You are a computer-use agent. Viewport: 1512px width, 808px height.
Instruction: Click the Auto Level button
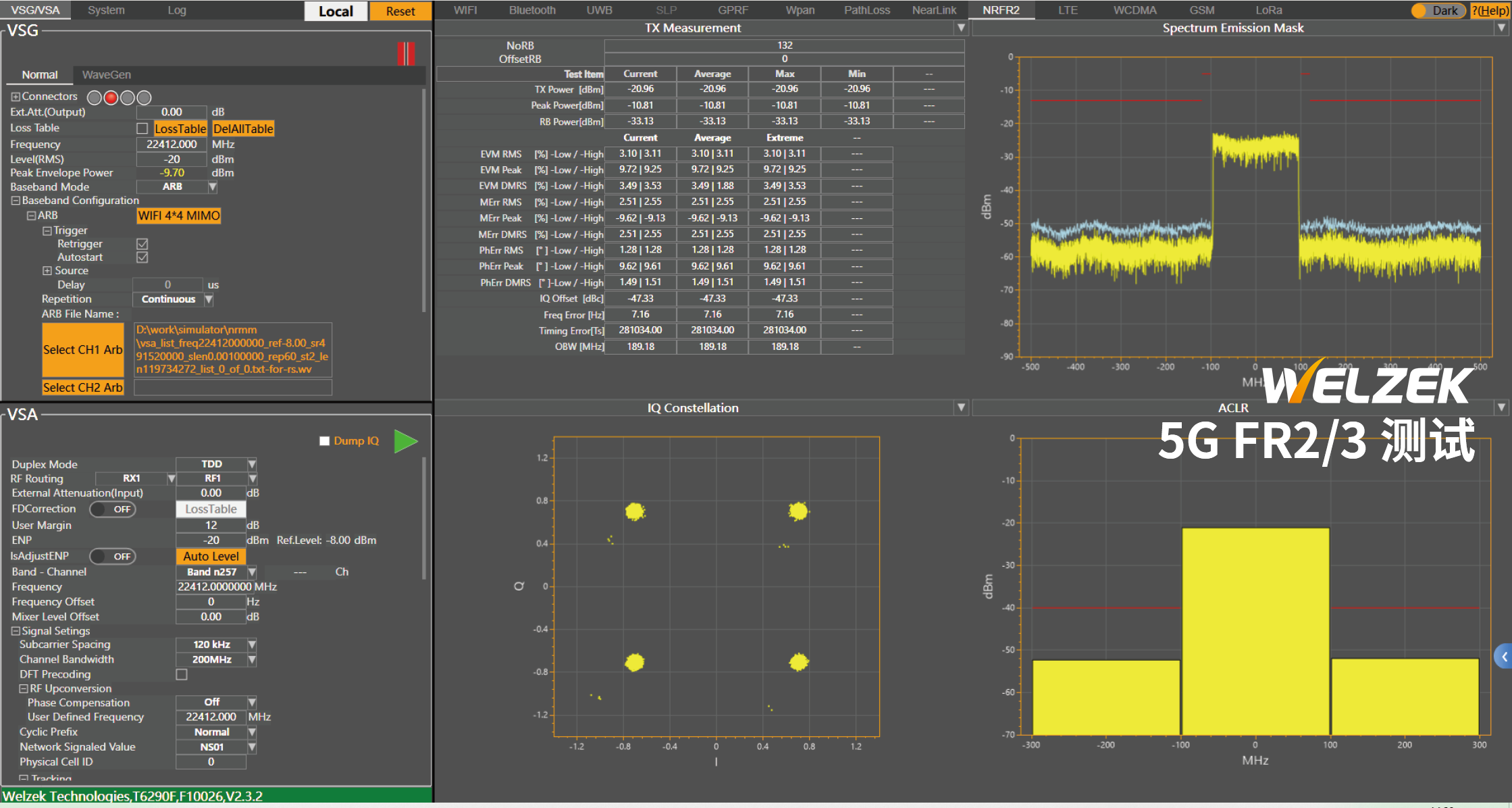(x=211, y=556)
